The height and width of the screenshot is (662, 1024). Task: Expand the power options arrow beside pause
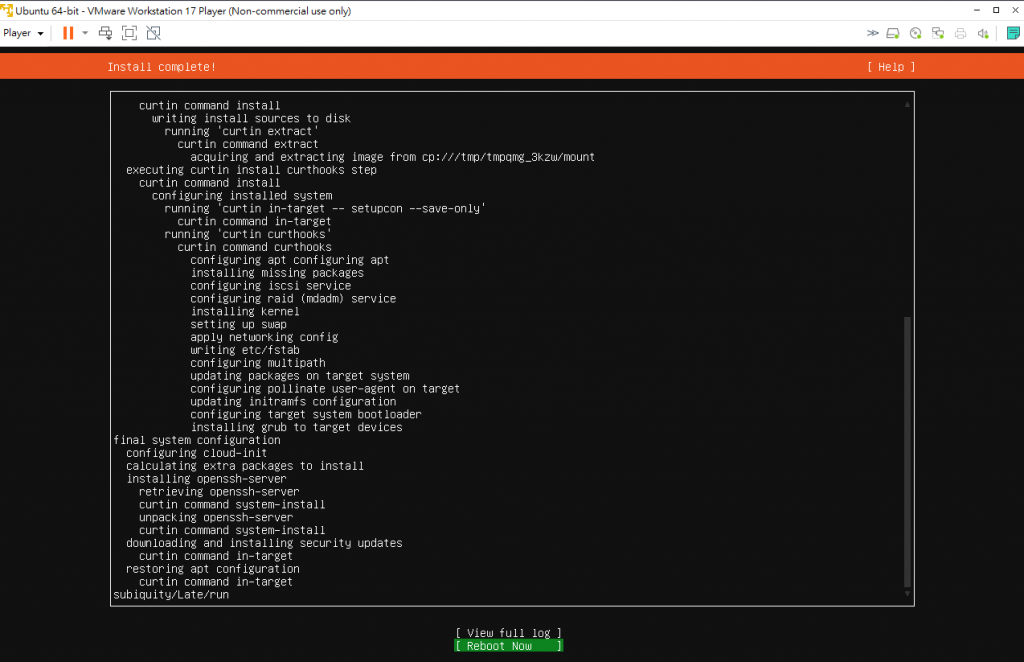click(x=85, y=33)
